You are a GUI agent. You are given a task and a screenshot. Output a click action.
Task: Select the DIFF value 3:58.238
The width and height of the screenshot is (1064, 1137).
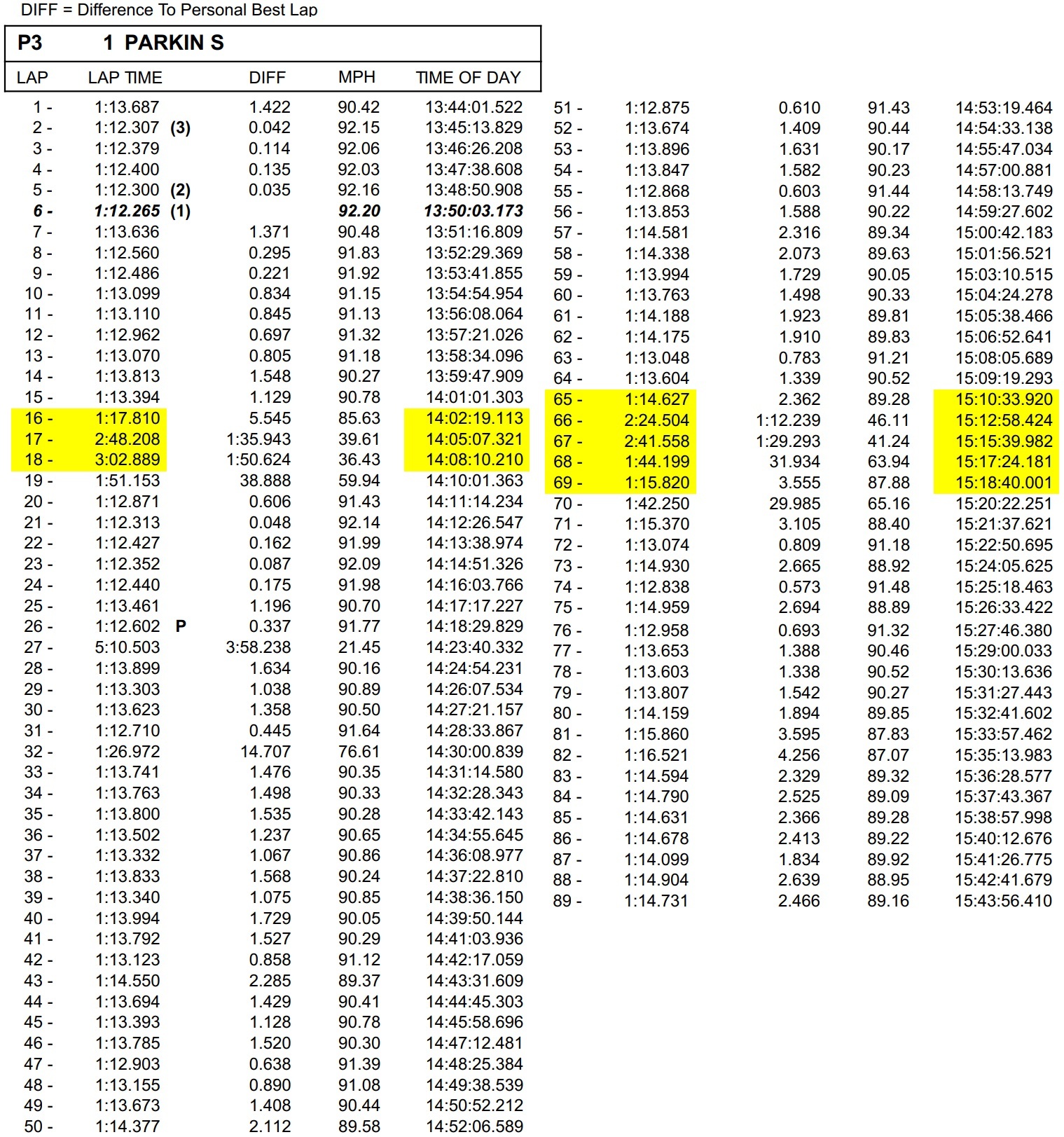(x=258, y=647)
